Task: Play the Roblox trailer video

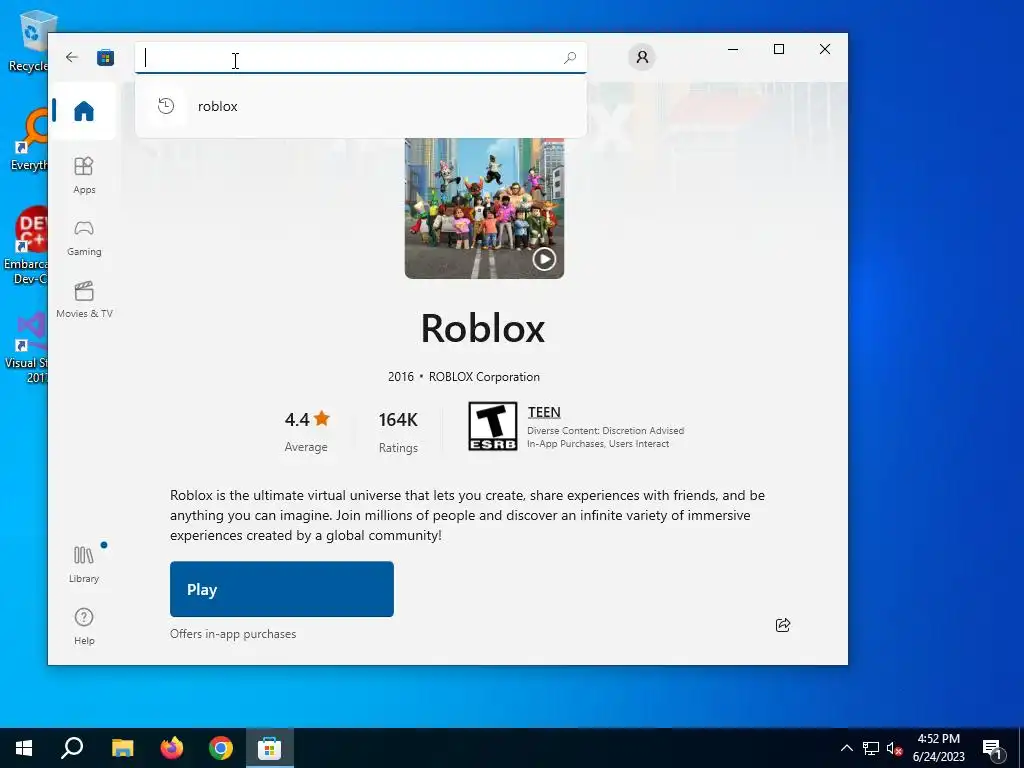Action: click(x=544, y=259)
